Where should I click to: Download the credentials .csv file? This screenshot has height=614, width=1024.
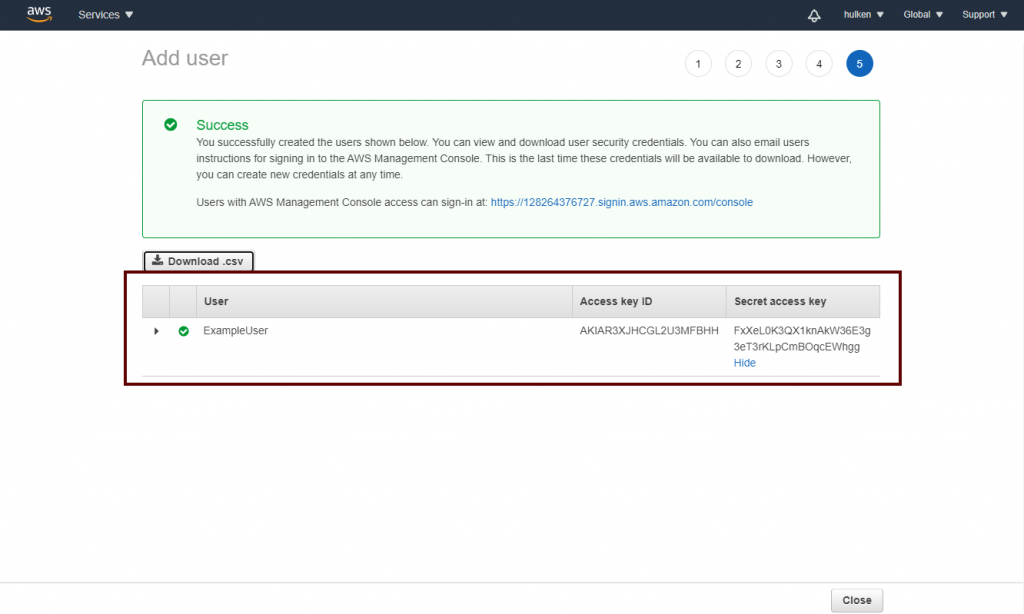(198, 261)
